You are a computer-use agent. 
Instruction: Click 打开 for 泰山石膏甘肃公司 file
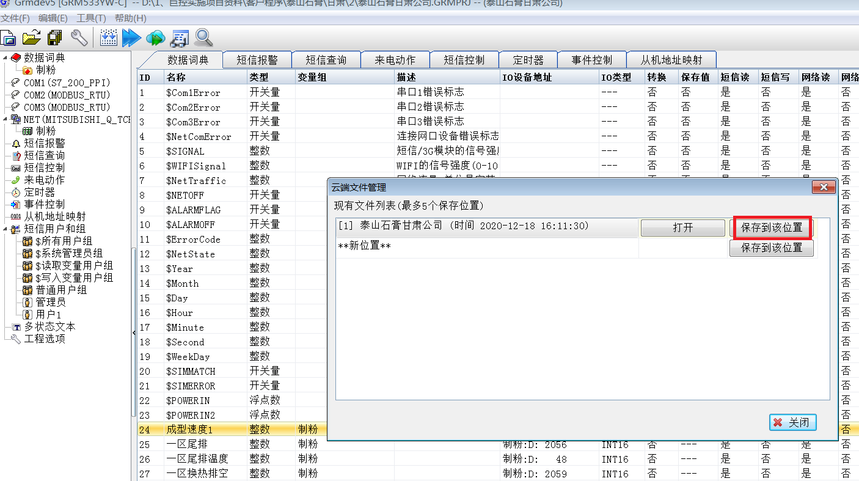pyautogui.click(x=683, y=227)
